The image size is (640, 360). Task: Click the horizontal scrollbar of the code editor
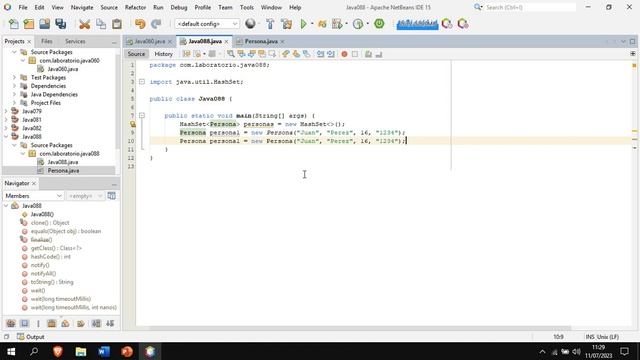click(360, 328)
